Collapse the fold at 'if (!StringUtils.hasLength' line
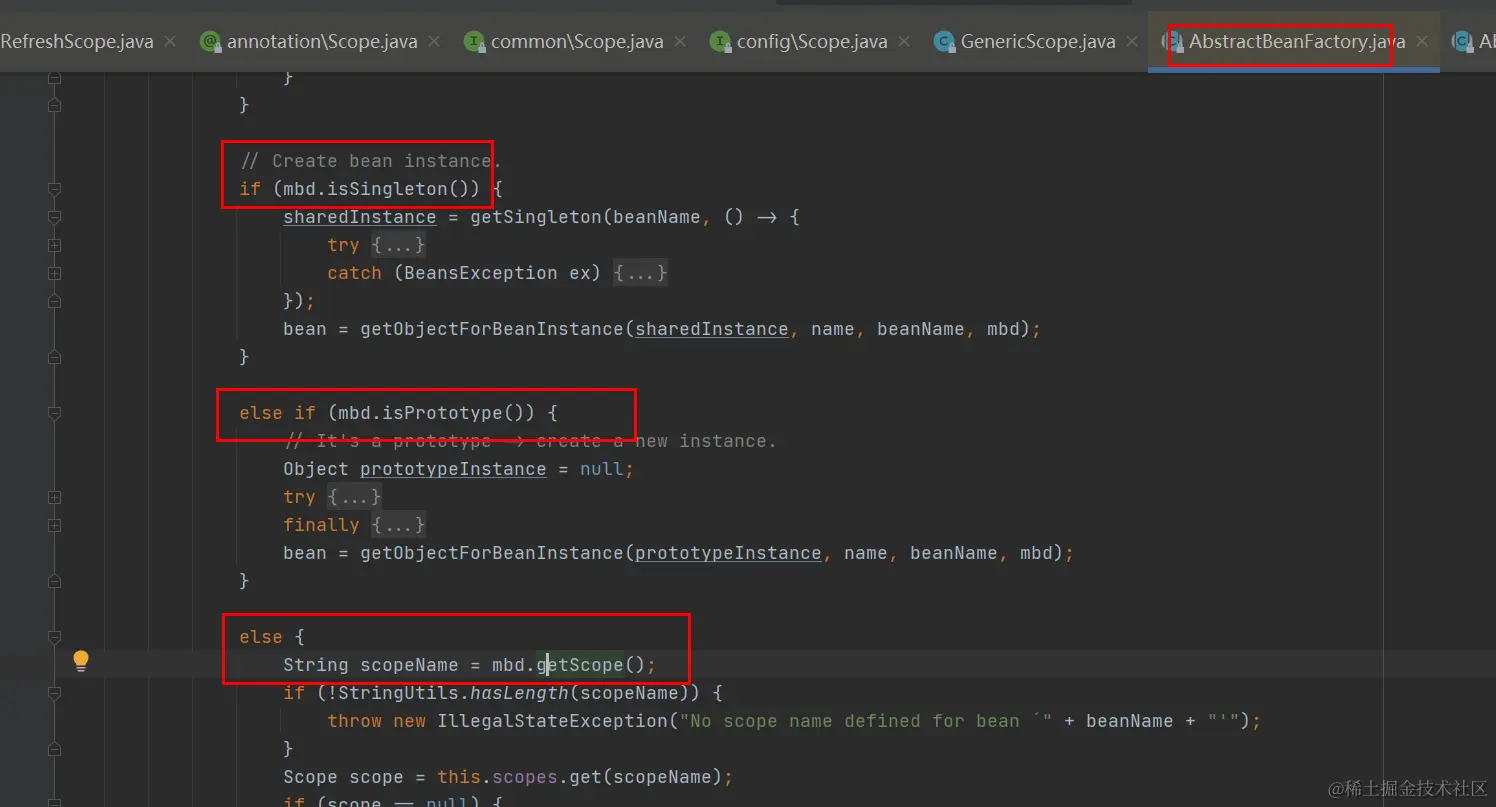Image resolution: width=1496 pixels, height=807 pixels. (x=55, y=693)
